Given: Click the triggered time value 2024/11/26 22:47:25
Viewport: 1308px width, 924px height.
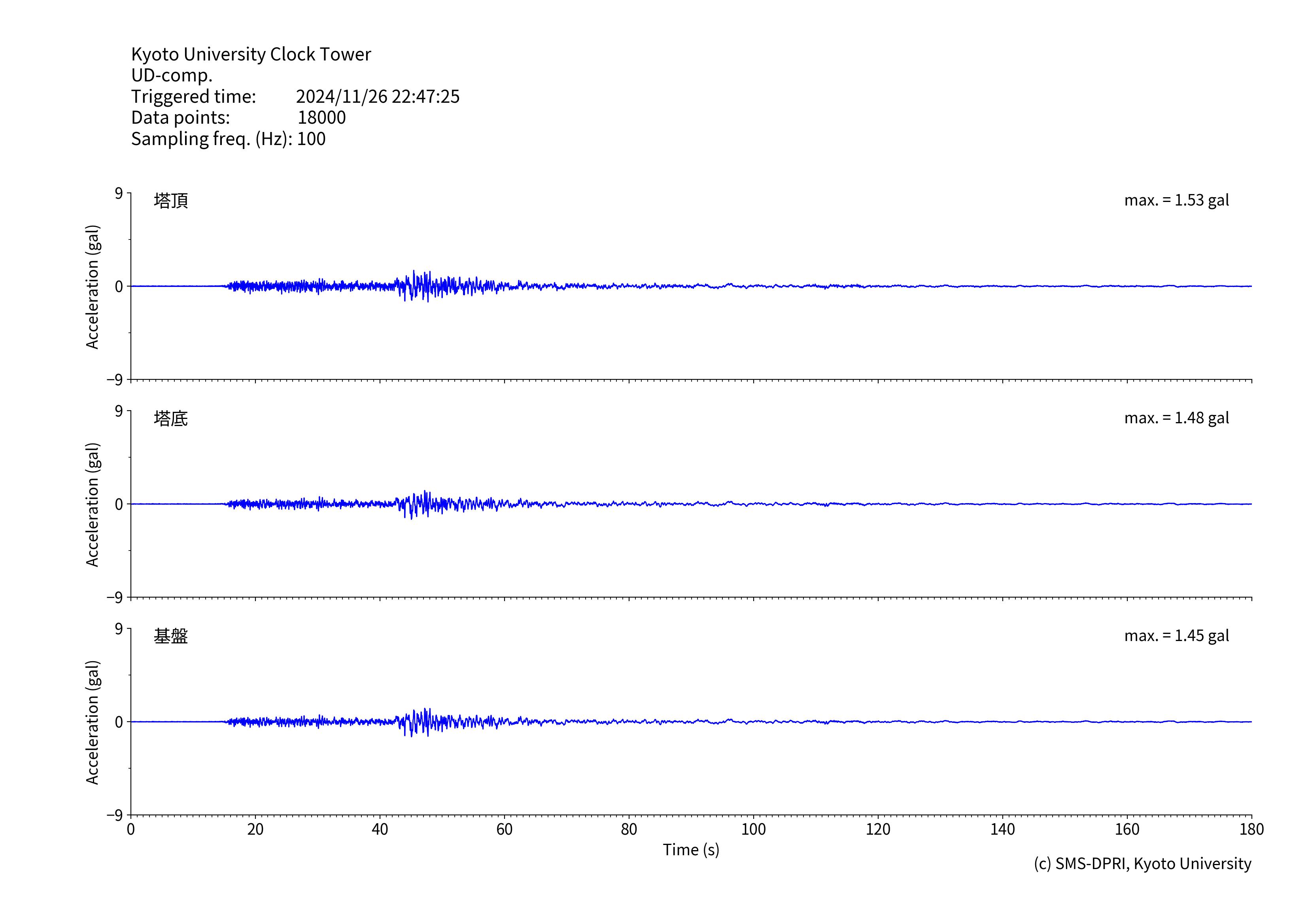Looking at the screenshot, I should point(377,96).
